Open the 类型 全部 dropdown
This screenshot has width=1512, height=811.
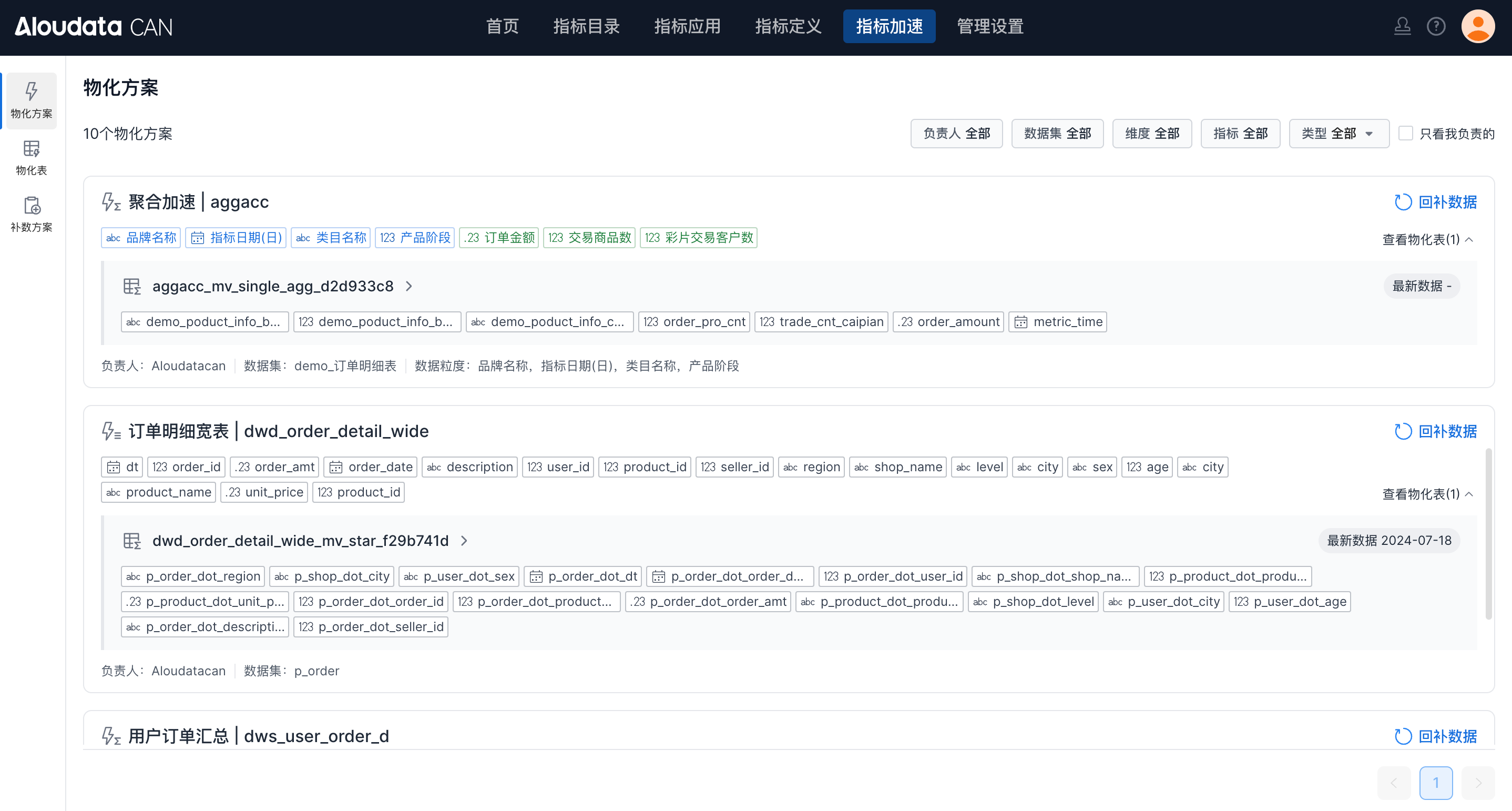[1339, 133]
